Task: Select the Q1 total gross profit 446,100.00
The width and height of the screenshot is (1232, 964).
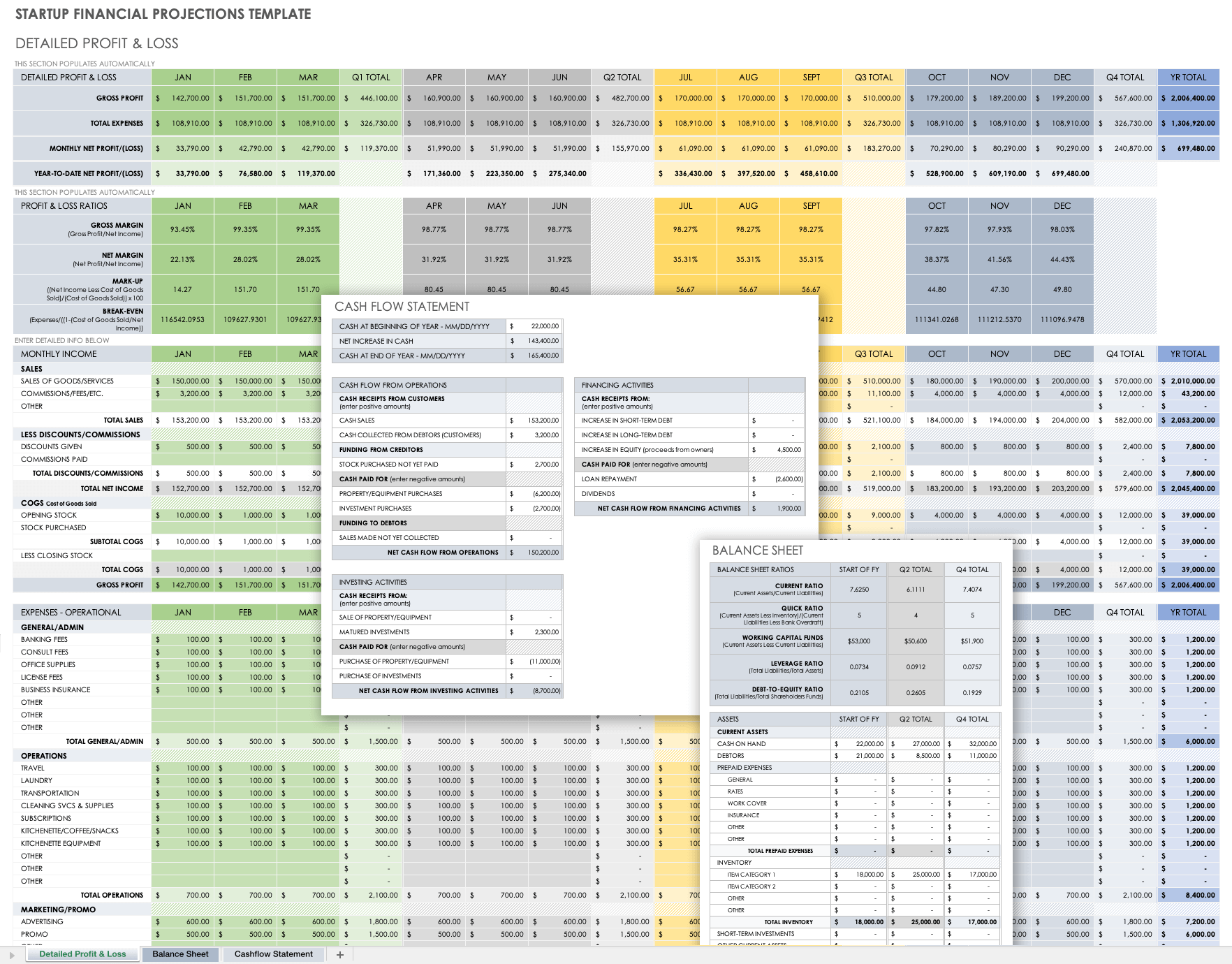Action: point(371,98)
